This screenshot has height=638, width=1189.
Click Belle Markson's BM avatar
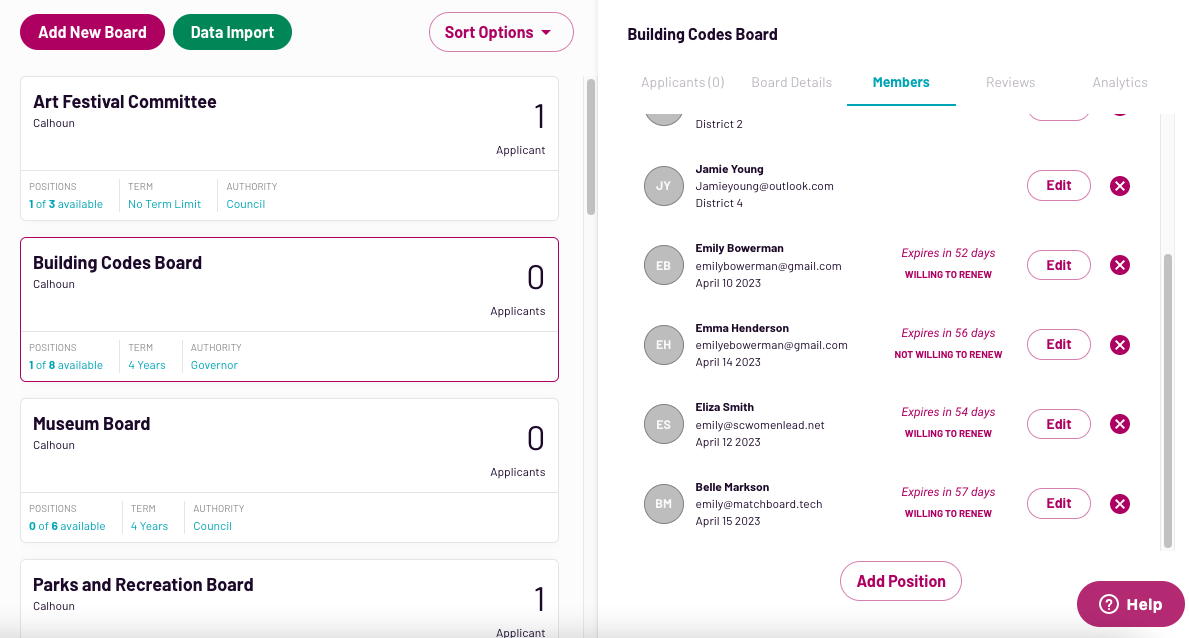[664, 504]
